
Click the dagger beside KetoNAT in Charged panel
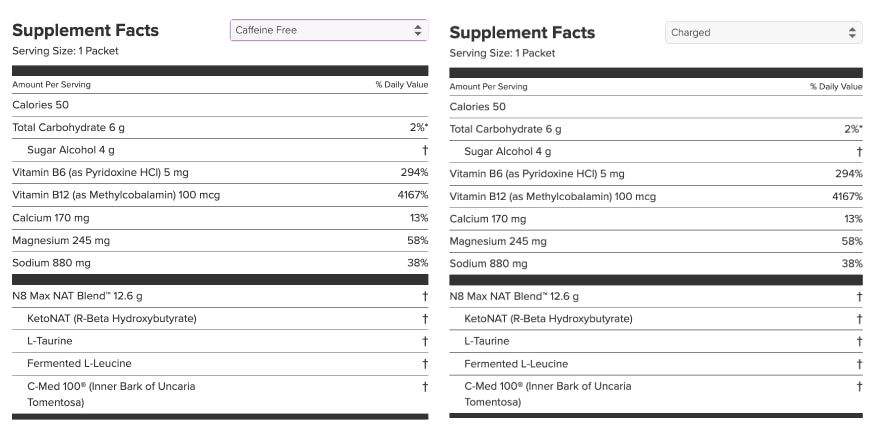pos(858,319)
